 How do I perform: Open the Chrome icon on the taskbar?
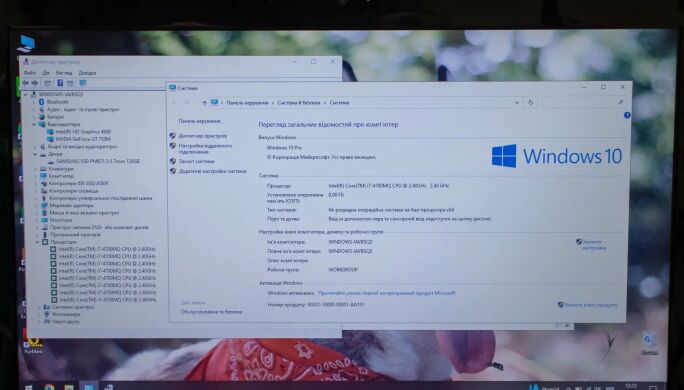[49, 387]
